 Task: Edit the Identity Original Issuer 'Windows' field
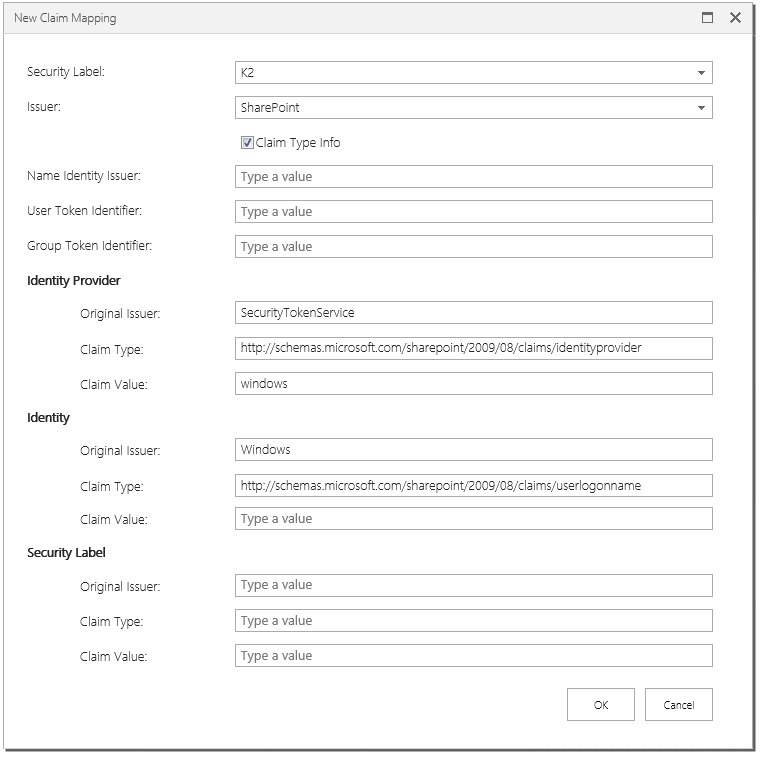pos(473,450)
